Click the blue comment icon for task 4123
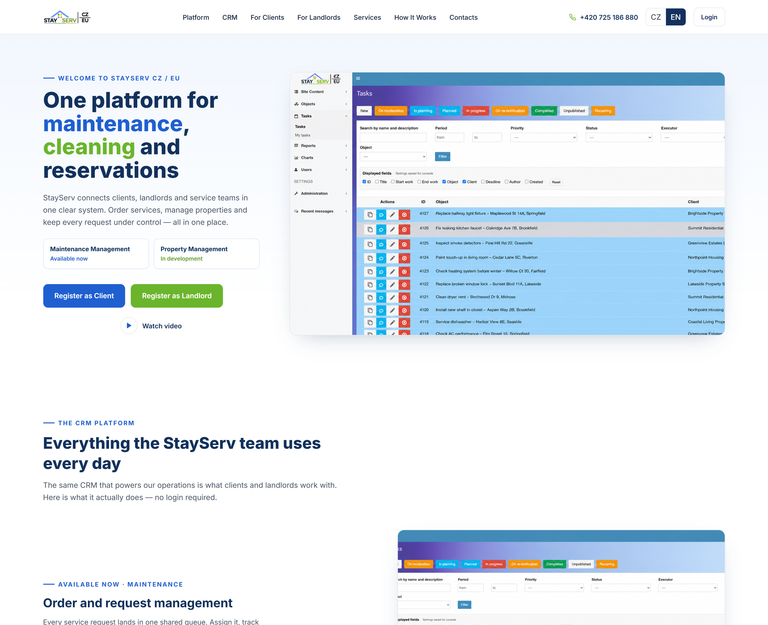 381,272
